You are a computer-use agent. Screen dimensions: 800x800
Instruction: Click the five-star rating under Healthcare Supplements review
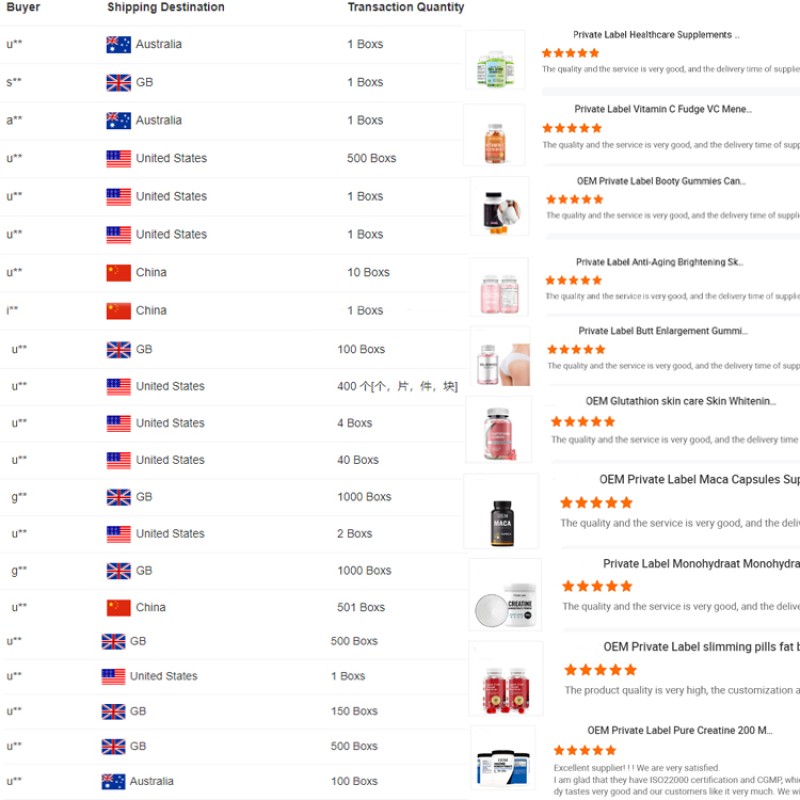coord(571,51)
